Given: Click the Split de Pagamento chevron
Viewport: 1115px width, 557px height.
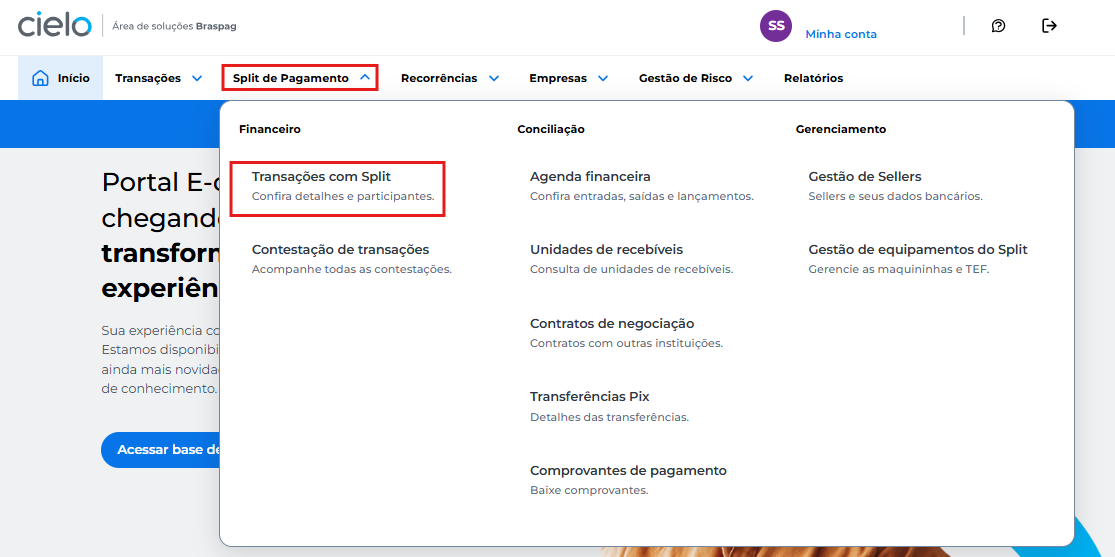Looking at the screenshot, I should (365, 78).
